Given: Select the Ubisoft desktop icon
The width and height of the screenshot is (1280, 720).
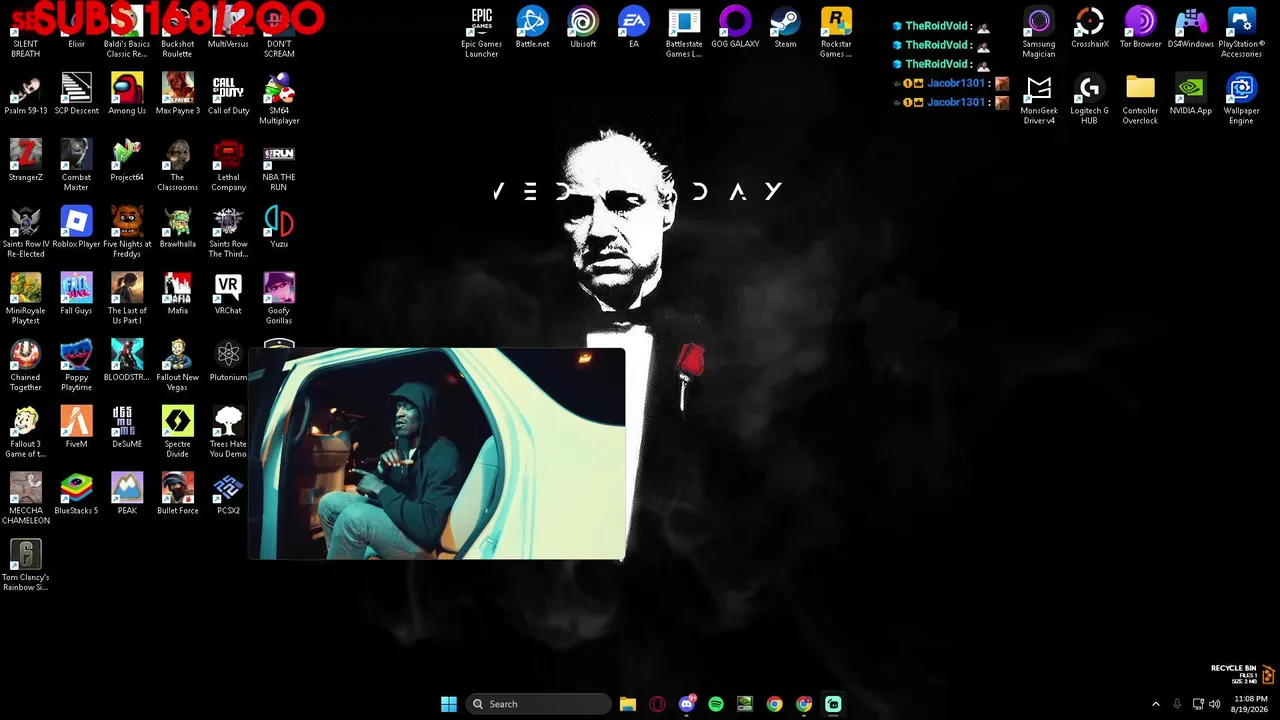Looking at the screenshot, I should pyautogui.click(x=583, y=28).
